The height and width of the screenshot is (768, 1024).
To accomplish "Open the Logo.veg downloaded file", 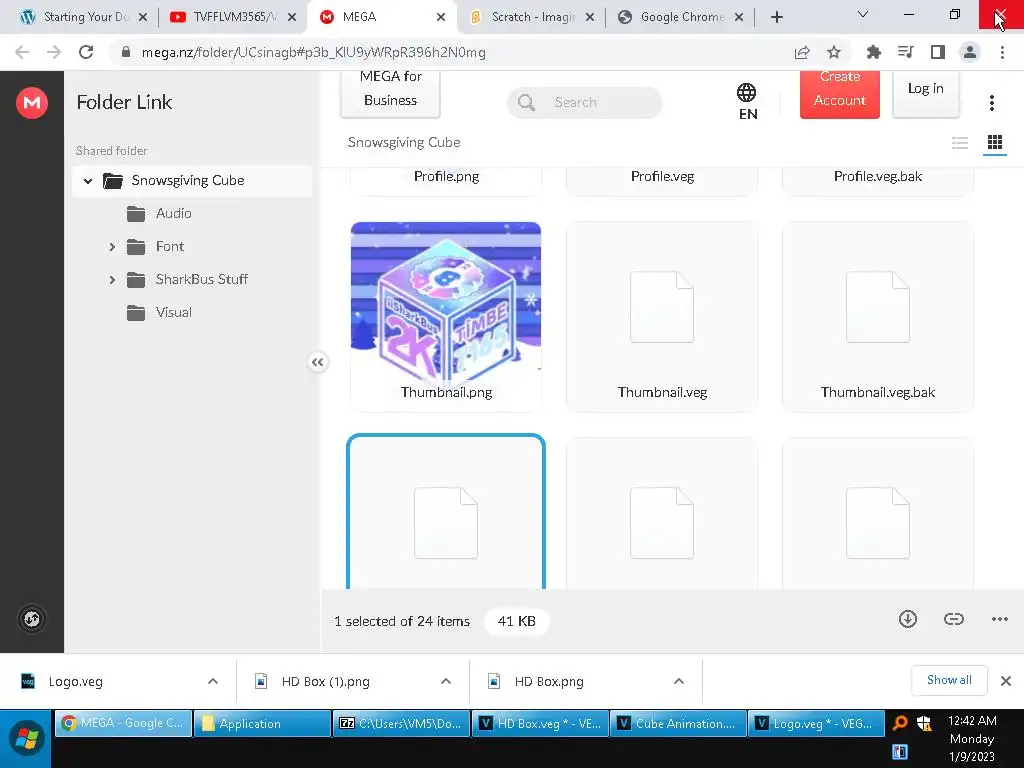I will 75,681.
